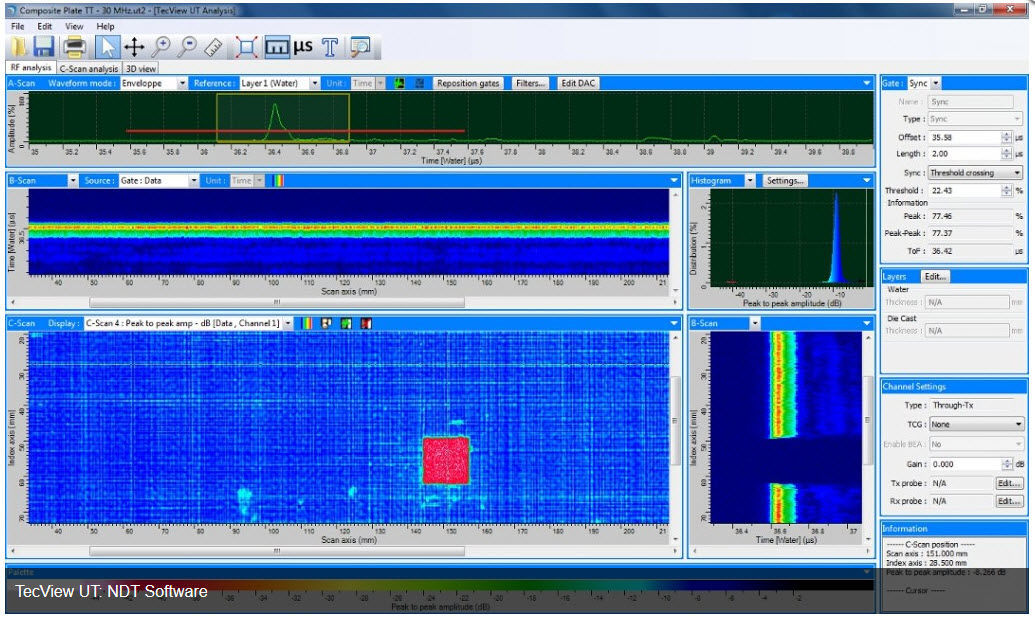Activate the Zoom out tool
Image resolution: width=1035 pixels, height=620 pixels.
point(188,44)
